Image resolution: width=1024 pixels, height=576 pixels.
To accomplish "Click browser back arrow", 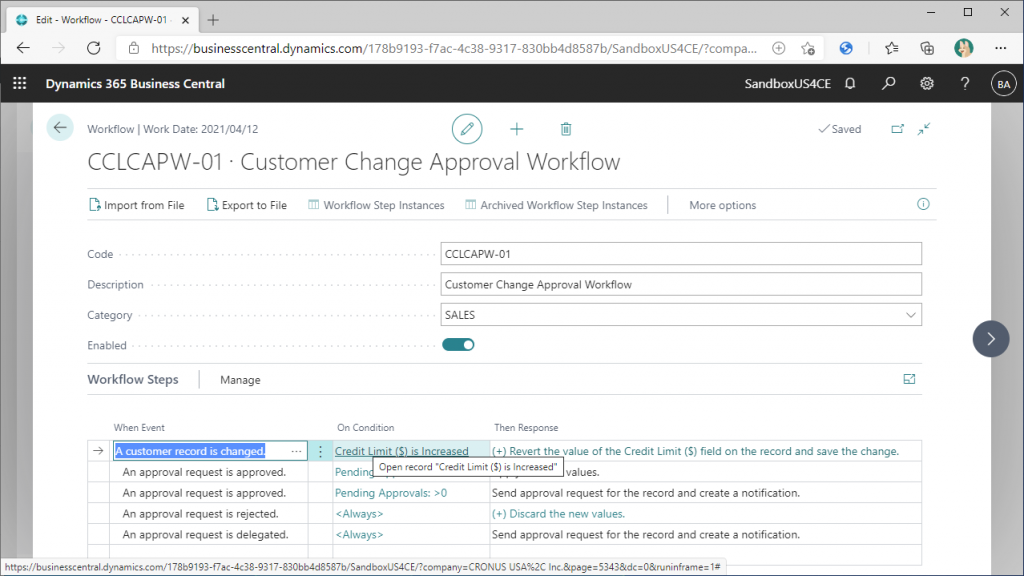I will click(x=24, y=48).
